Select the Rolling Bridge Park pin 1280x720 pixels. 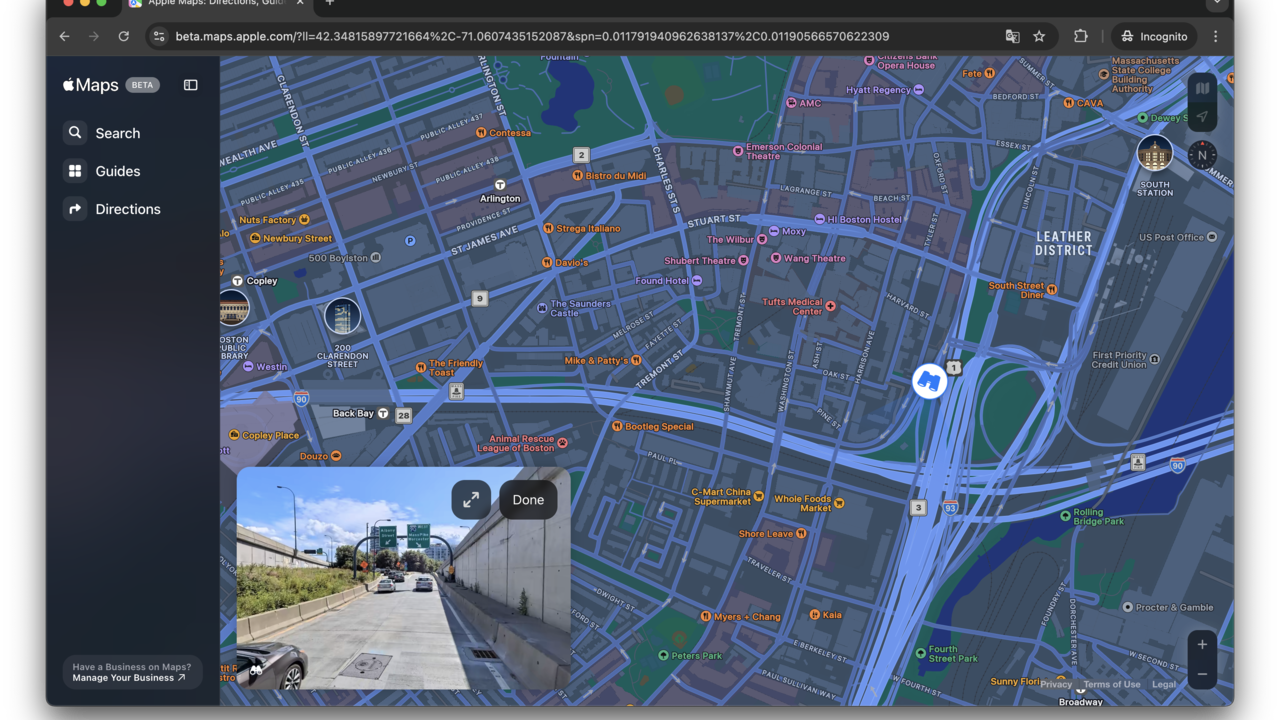(x=1065, y=516)
